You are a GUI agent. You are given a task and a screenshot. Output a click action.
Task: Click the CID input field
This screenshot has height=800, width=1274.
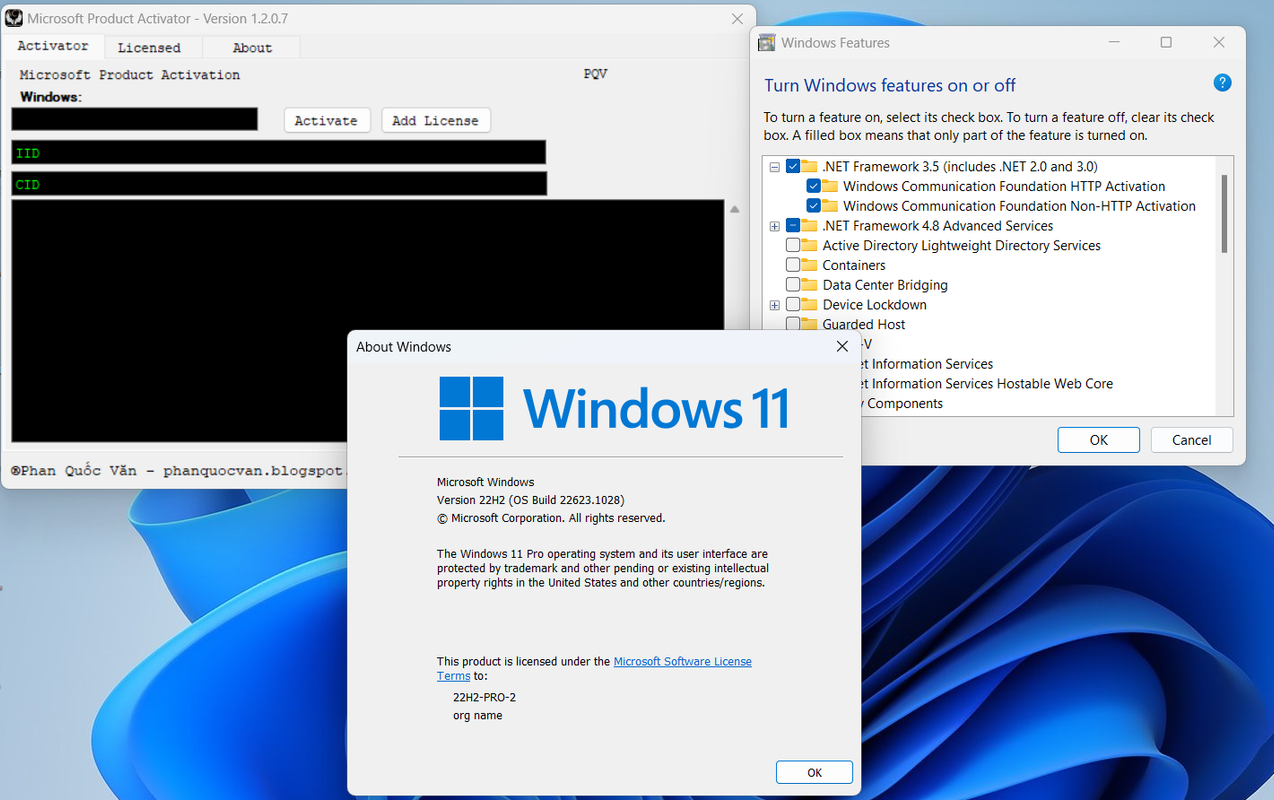click(279, 184)
